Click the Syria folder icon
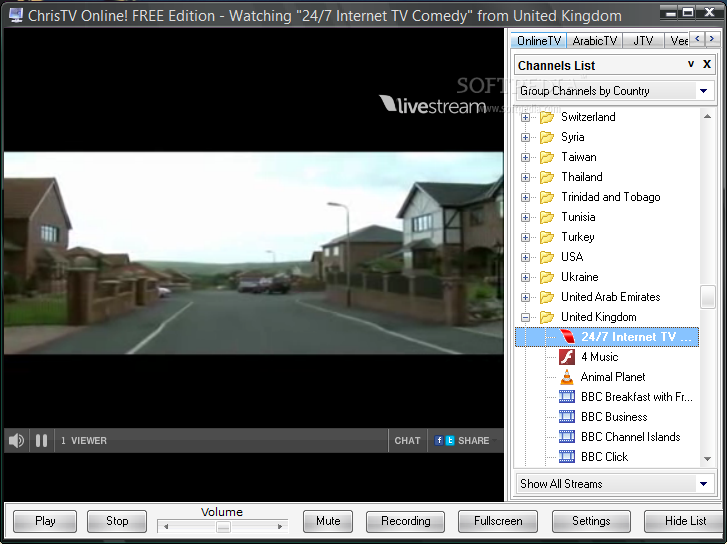The image size is (727, 544). pos(547,137)
